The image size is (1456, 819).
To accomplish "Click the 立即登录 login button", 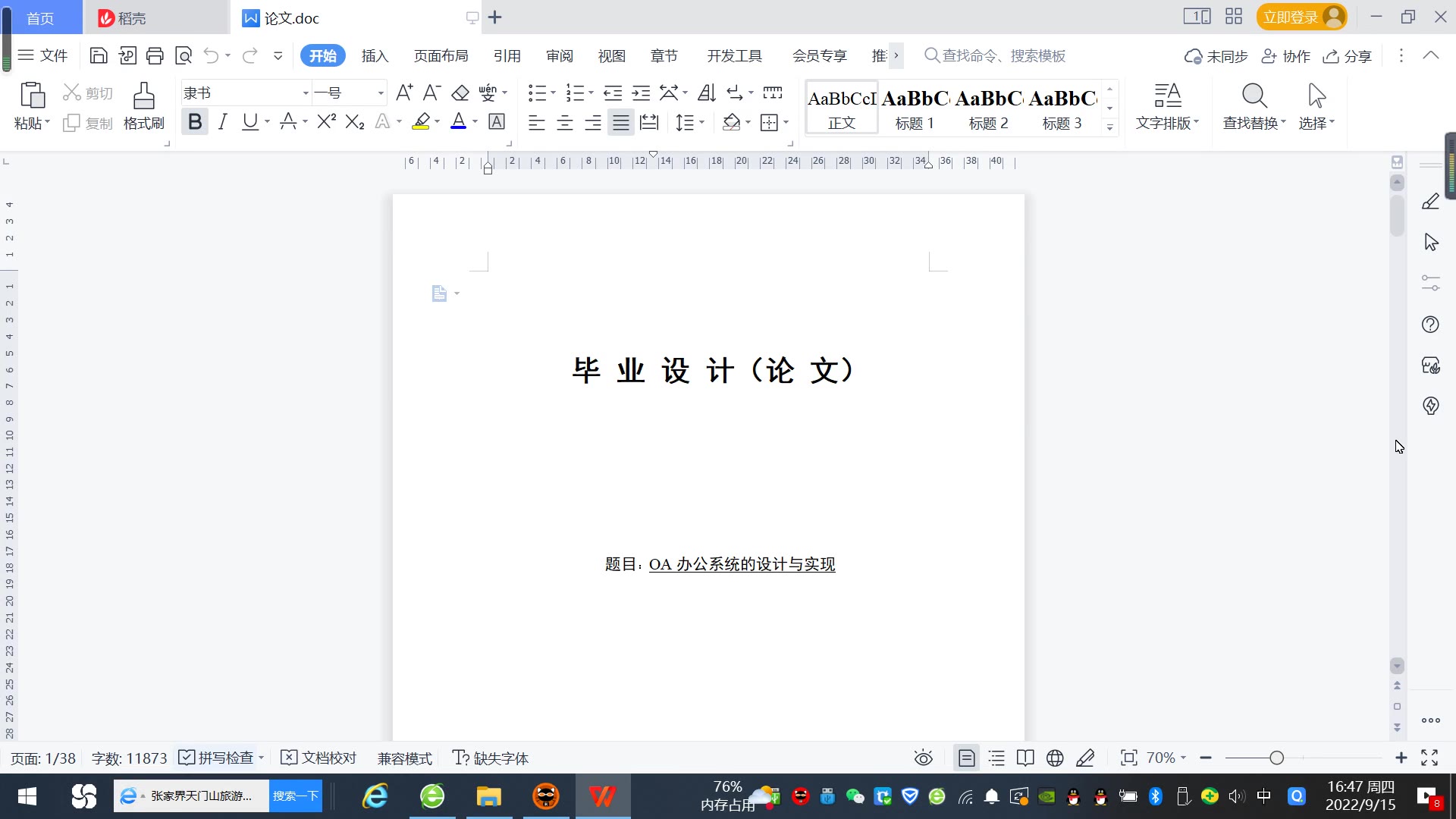I will click(x=1291, y=17).
